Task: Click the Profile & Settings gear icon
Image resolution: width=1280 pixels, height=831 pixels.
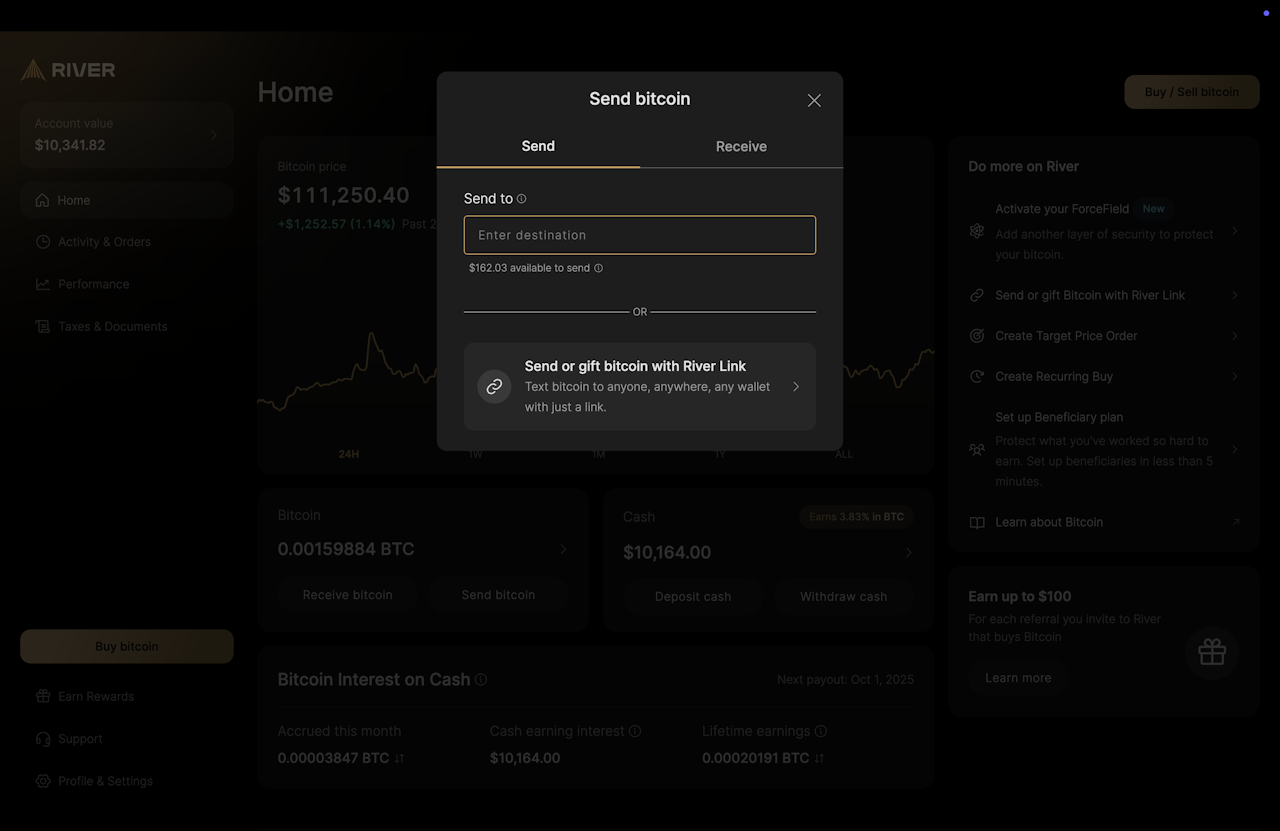Action: coord(42,781)
